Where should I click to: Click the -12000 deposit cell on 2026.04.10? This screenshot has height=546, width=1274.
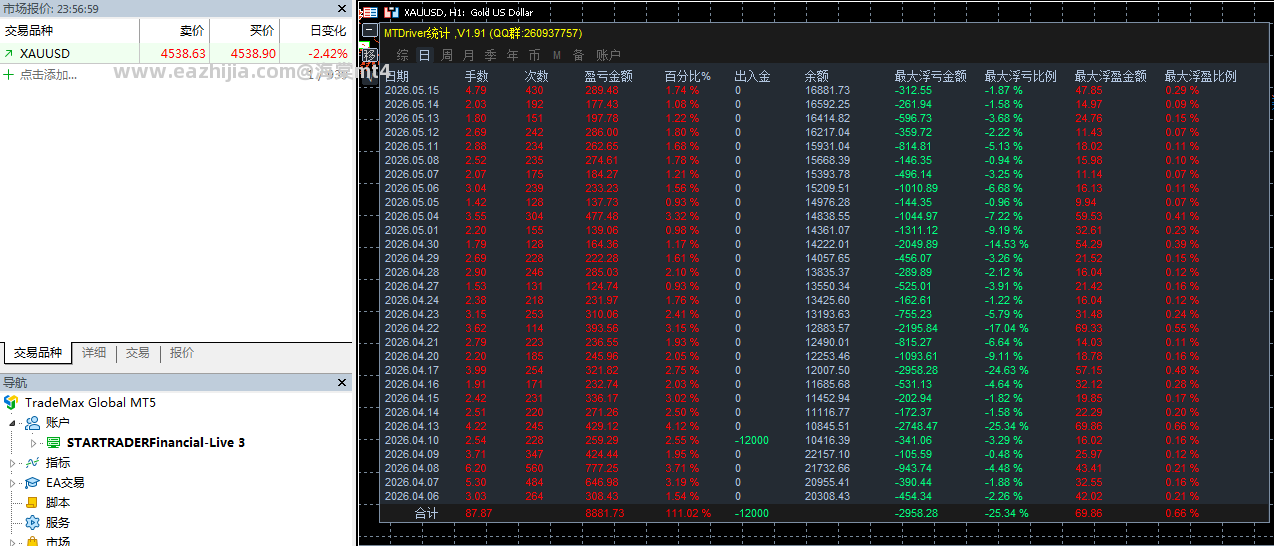coord(752,440)
